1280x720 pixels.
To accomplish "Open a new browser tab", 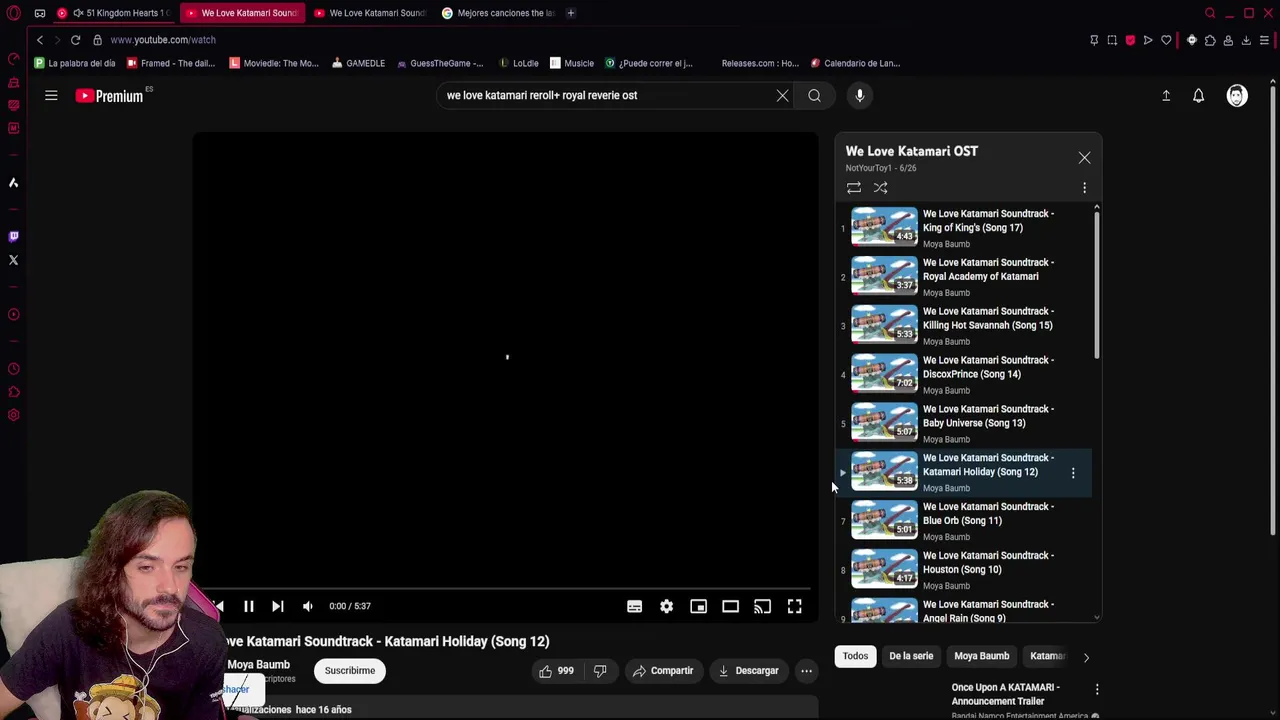I will pos(570,13).
